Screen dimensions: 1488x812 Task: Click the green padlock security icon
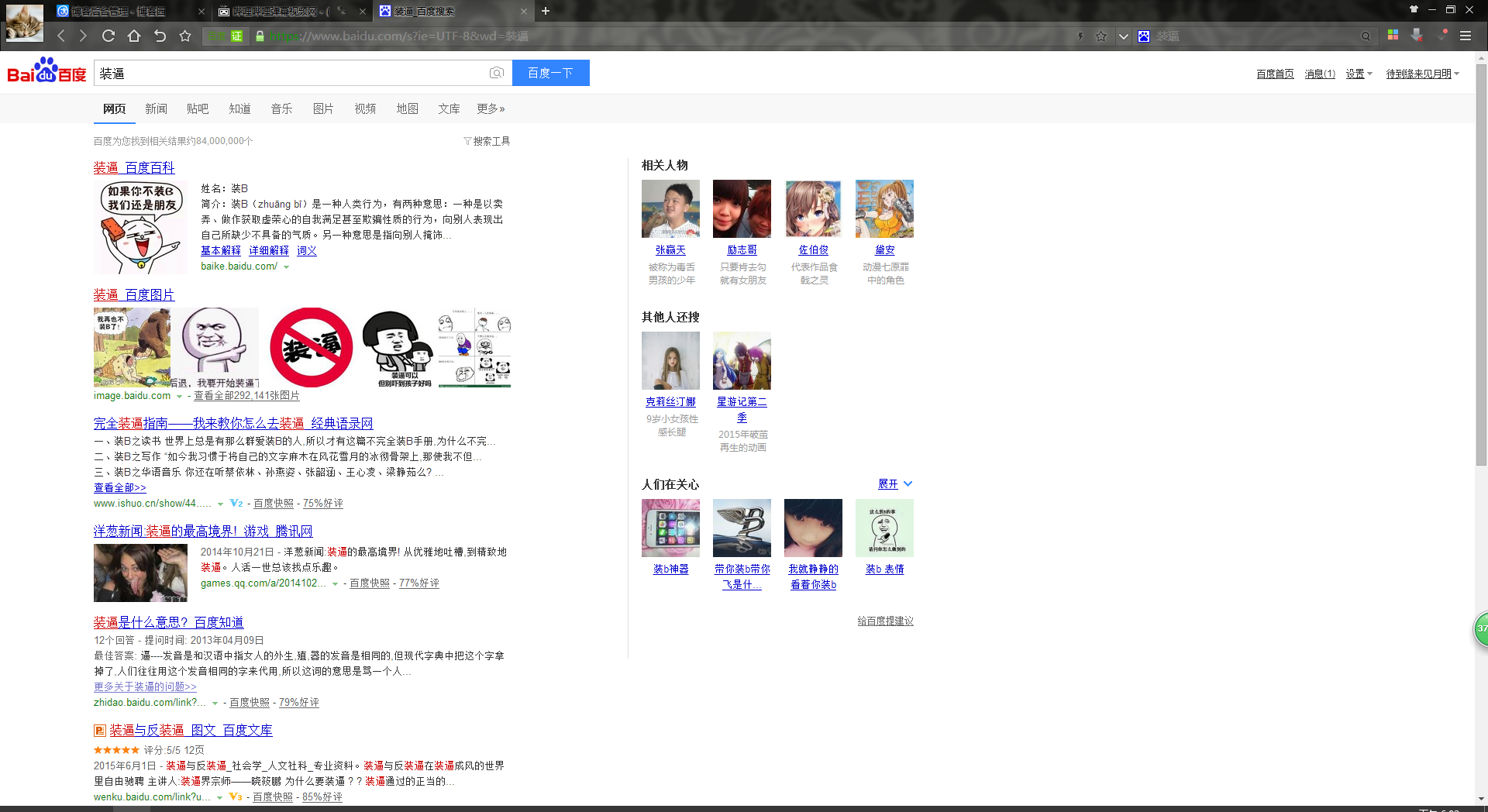pyautogui.click(x=260, y=36)
